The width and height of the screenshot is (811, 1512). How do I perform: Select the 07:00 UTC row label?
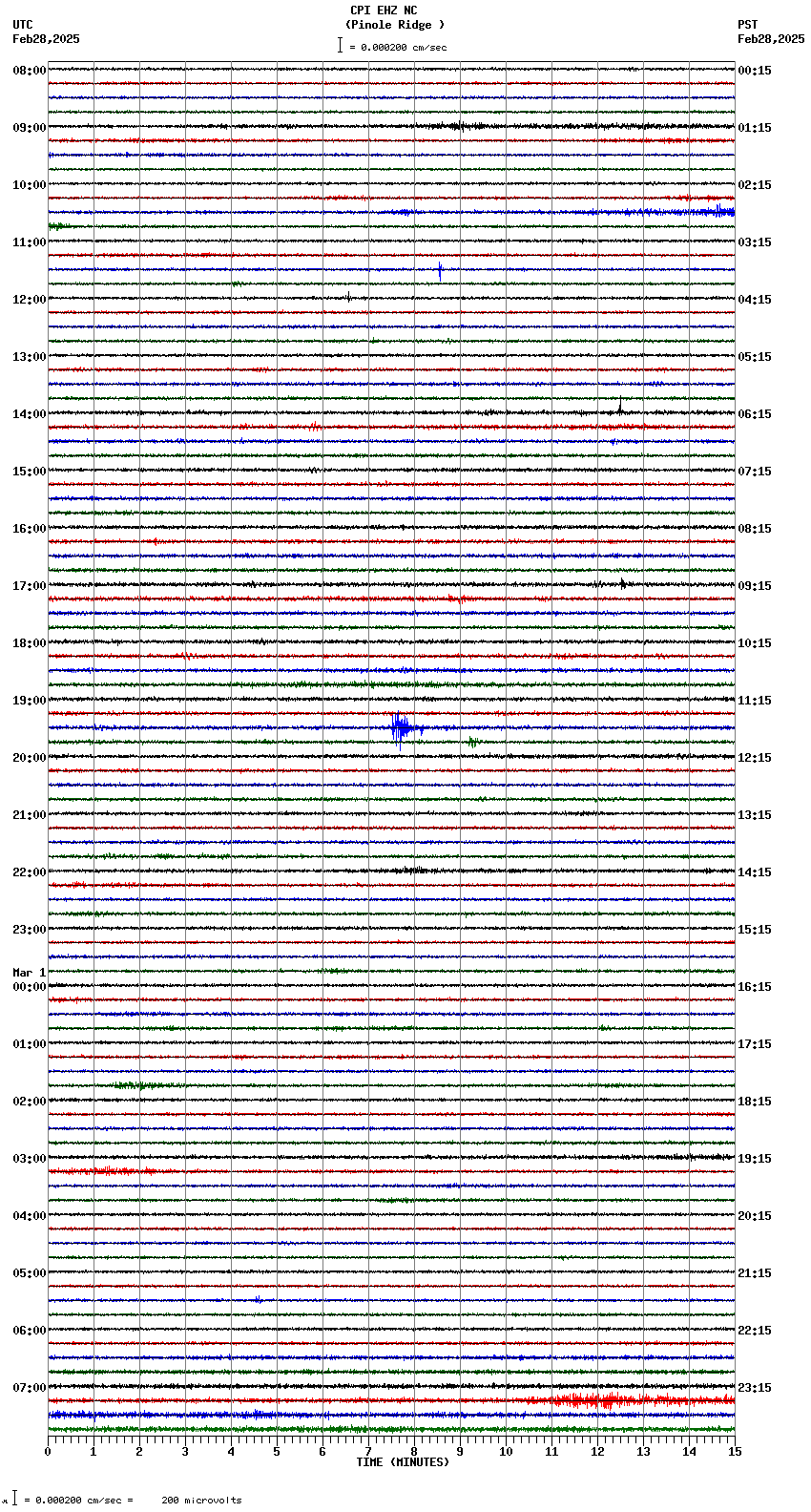tap(30, 1388)
